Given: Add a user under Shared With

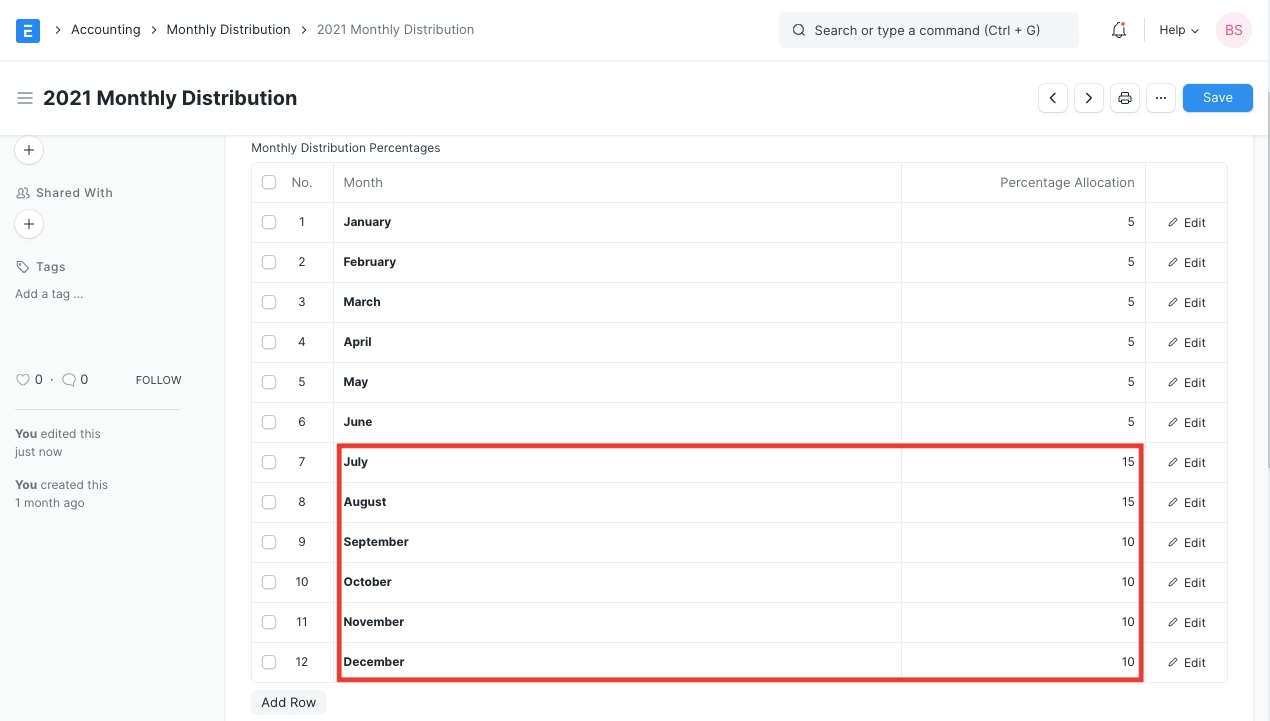Looking at the screenshot, I should [x=29, y=224].
